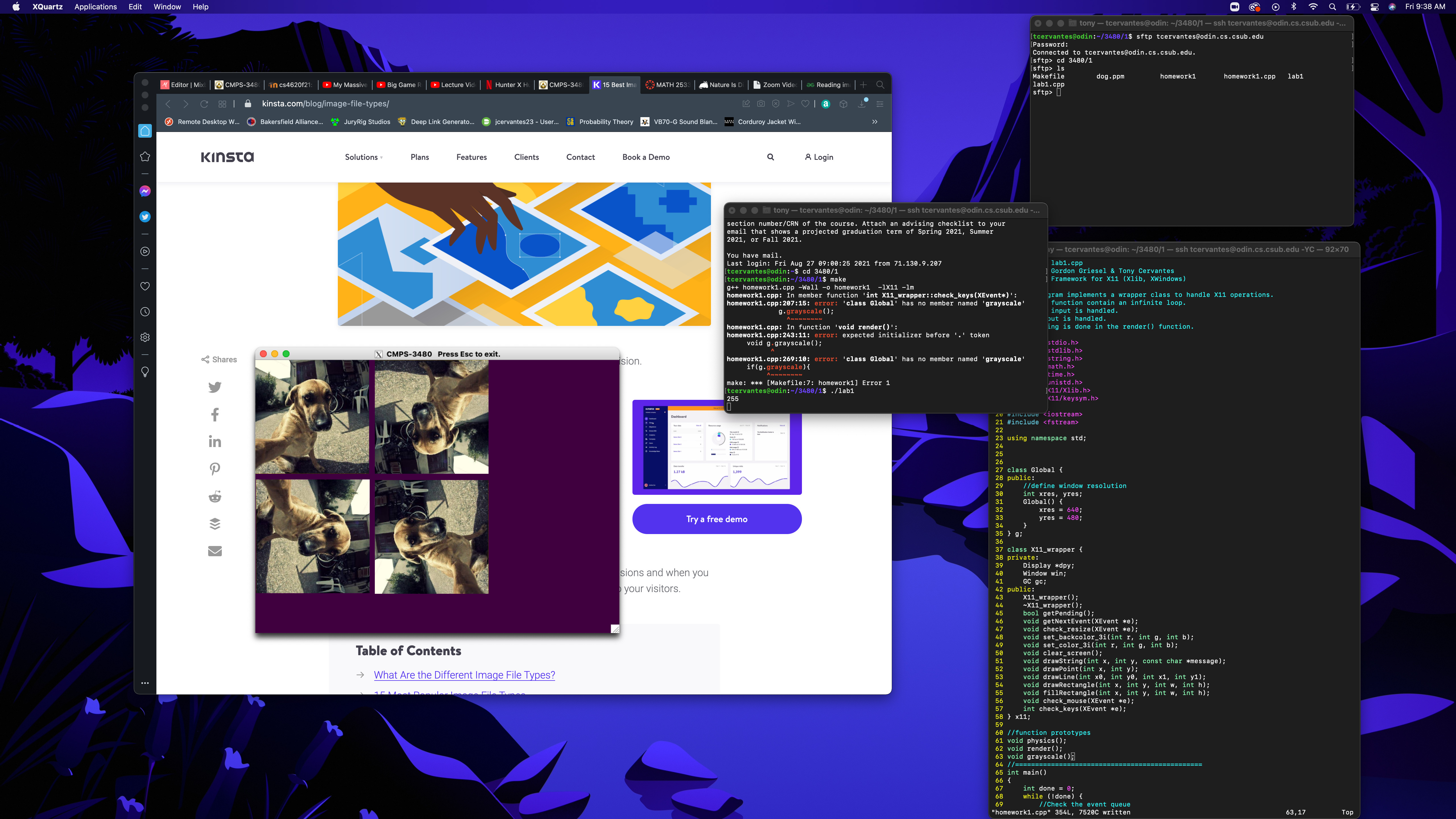Open Messenger from the Opera sidebar
This screenshot has width=1456, height=819.
145,191
